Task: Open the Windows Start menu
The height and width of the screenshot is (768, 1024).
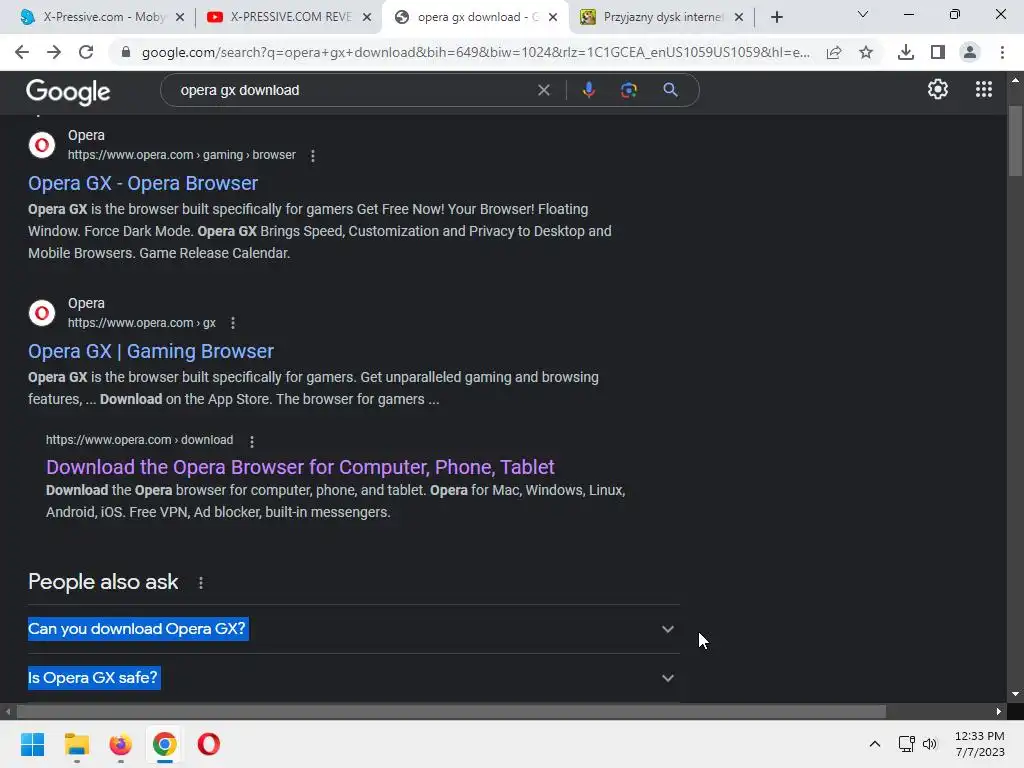Action: (x=32, y=744)
